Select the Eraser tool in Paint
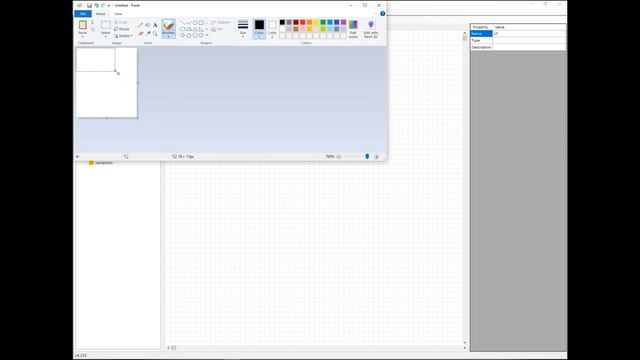The width and height of the screenshot is (640, 360). click(141, 34)
